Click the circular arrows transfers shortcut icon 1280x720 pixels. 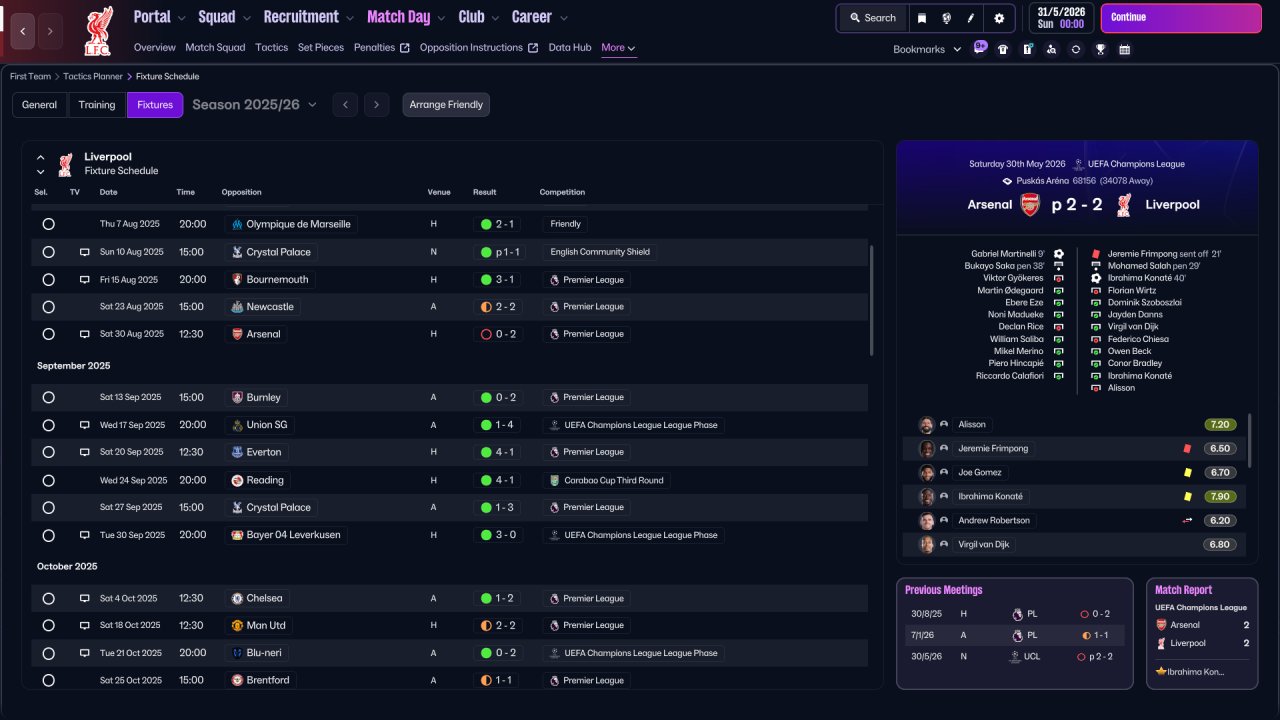pyautogui.click(x=1075, y=49)
